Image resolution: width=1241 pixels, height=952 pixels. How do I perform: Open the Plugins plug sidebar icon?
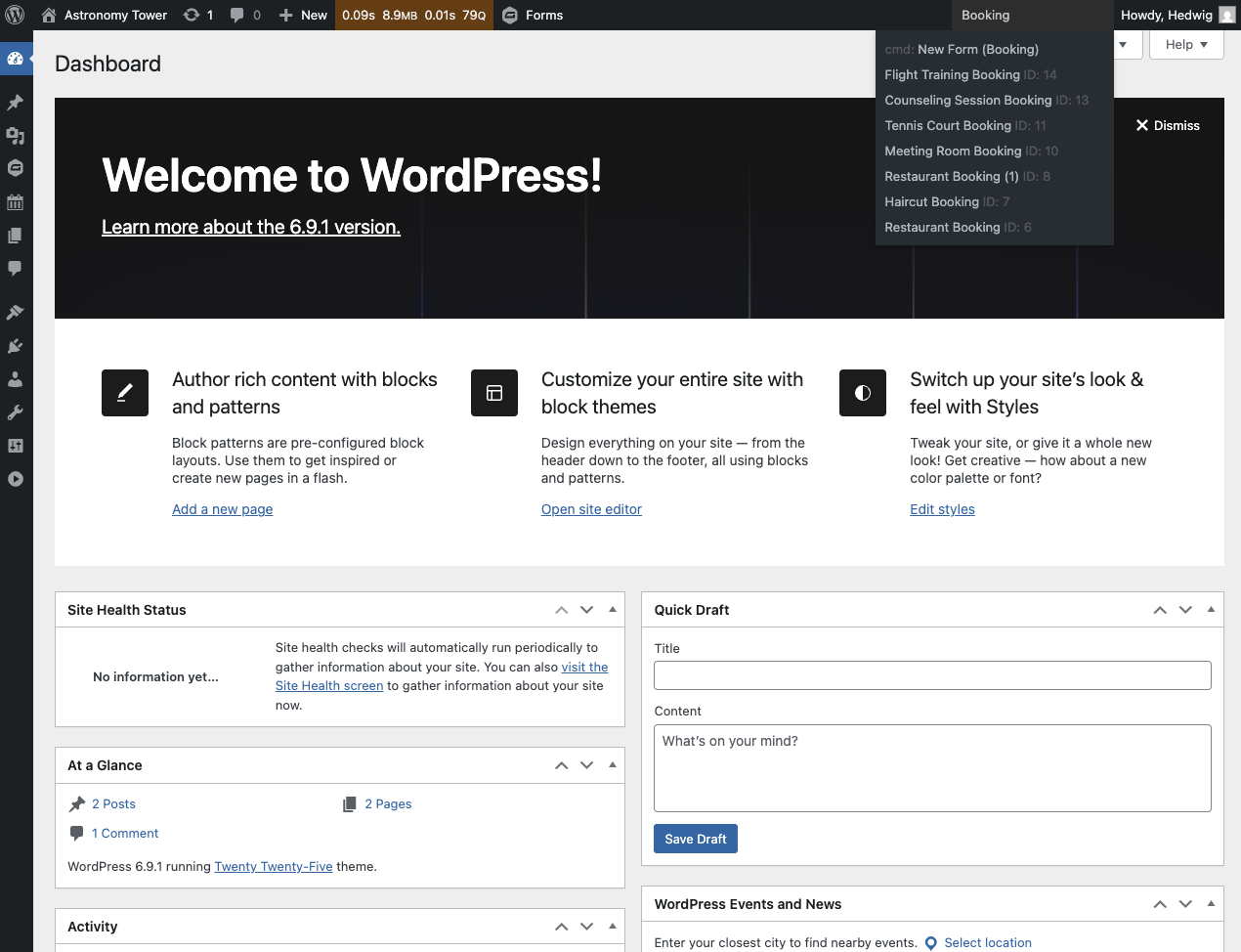(x=15, y=346)
